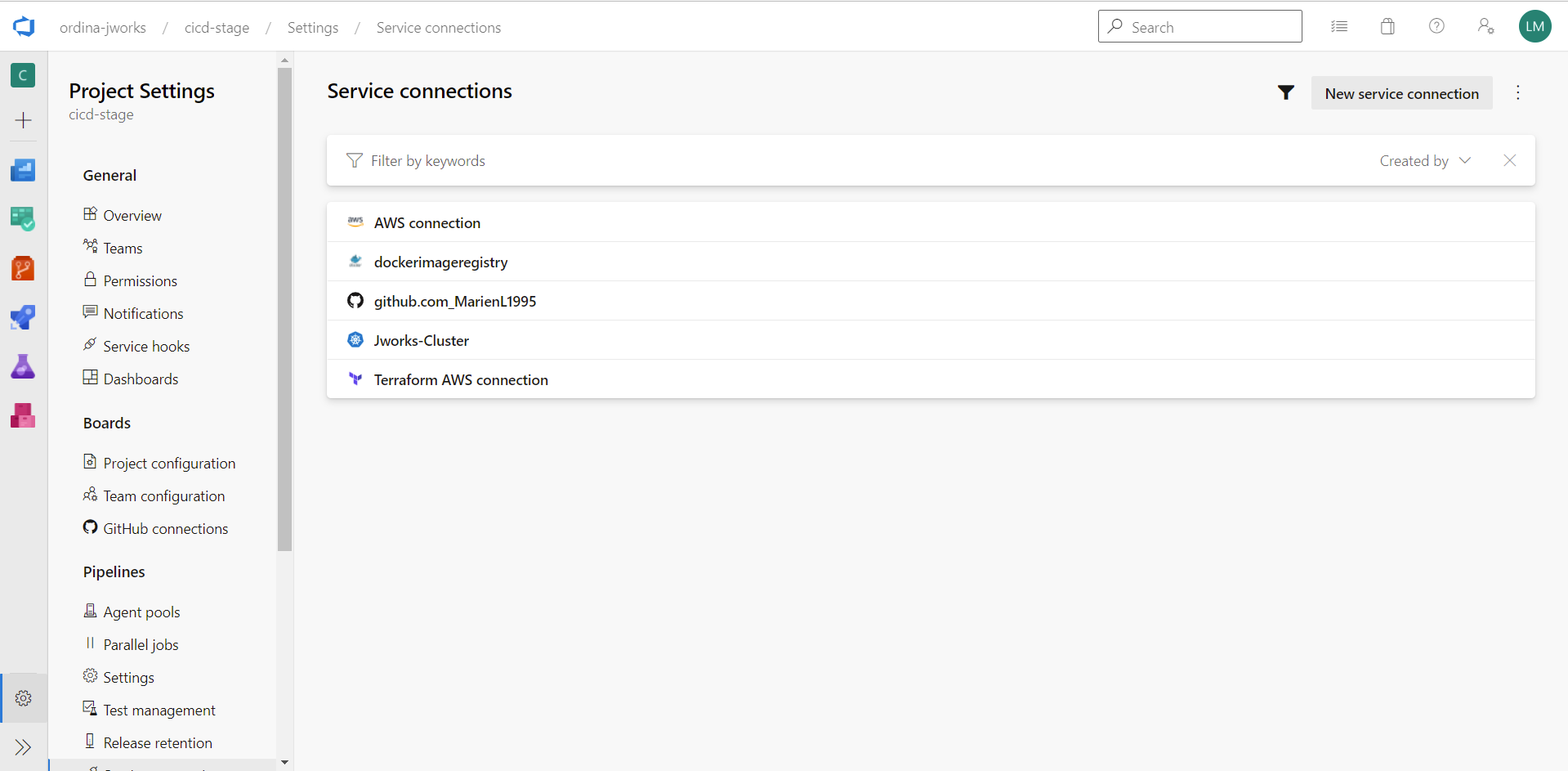This screenshot has width=1568, height=771.
Task: Select Service hooks in Project Settings
Action: point(146,345)
